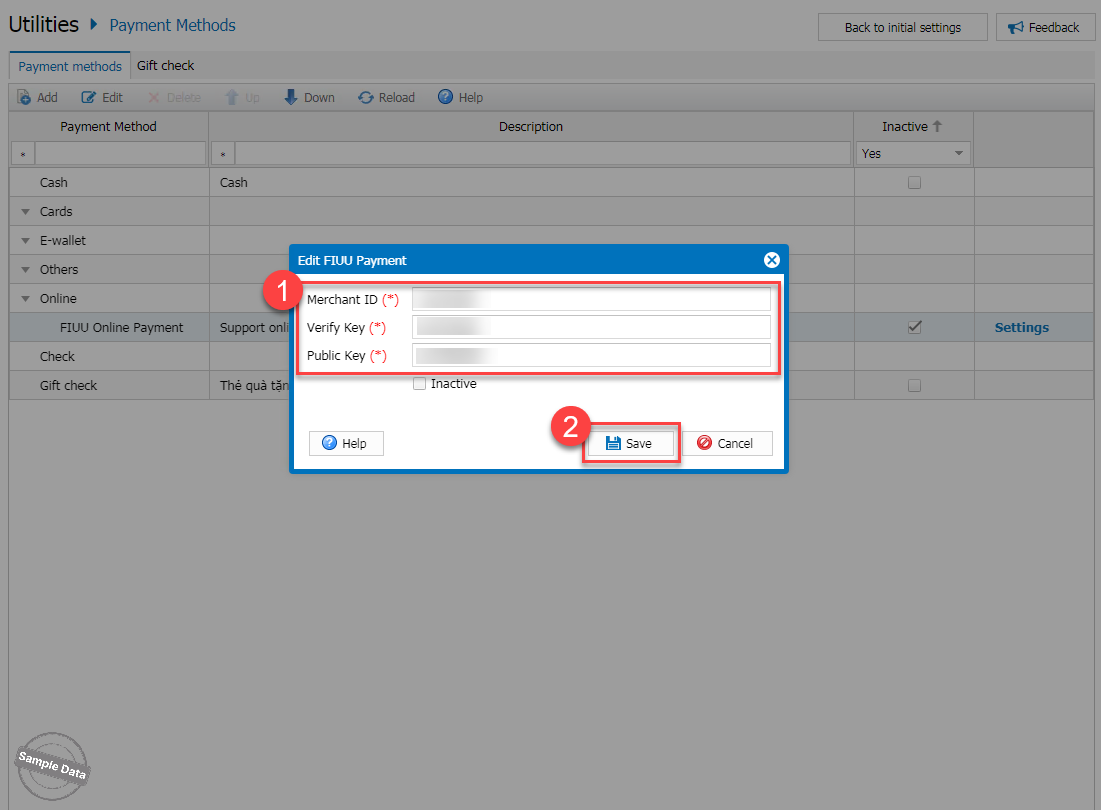Cancel the FIUU payment edit

click(727, 443)
